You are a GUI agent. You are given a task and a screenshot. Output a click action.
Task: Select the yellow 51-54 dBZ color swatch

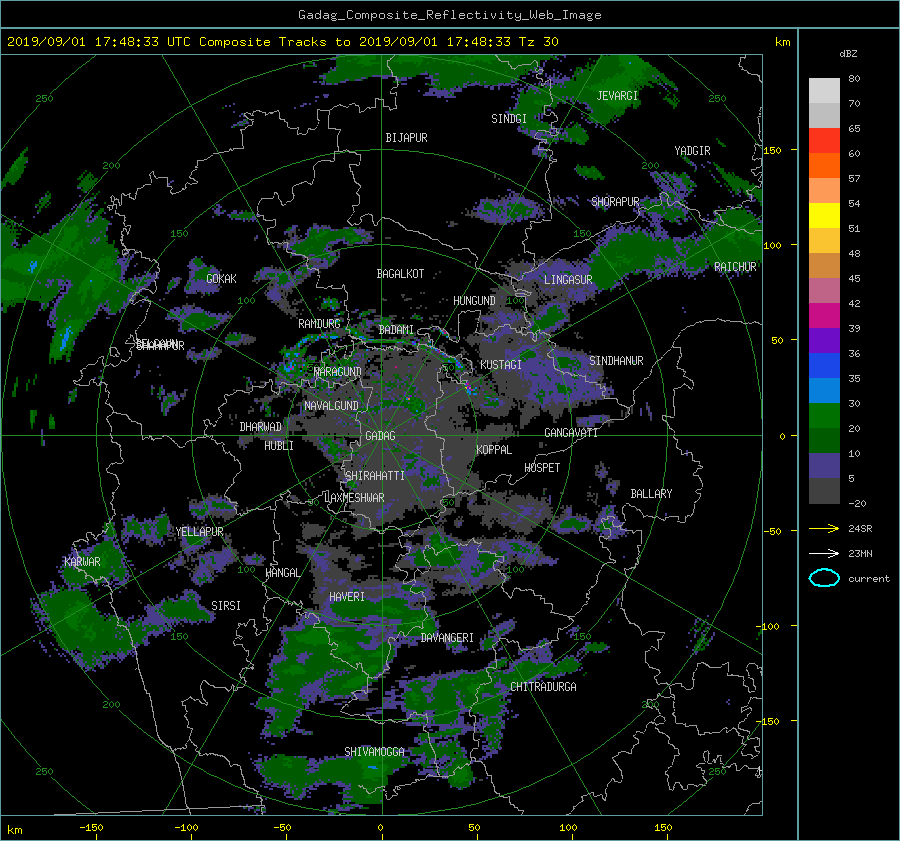[x=824, y=215]
